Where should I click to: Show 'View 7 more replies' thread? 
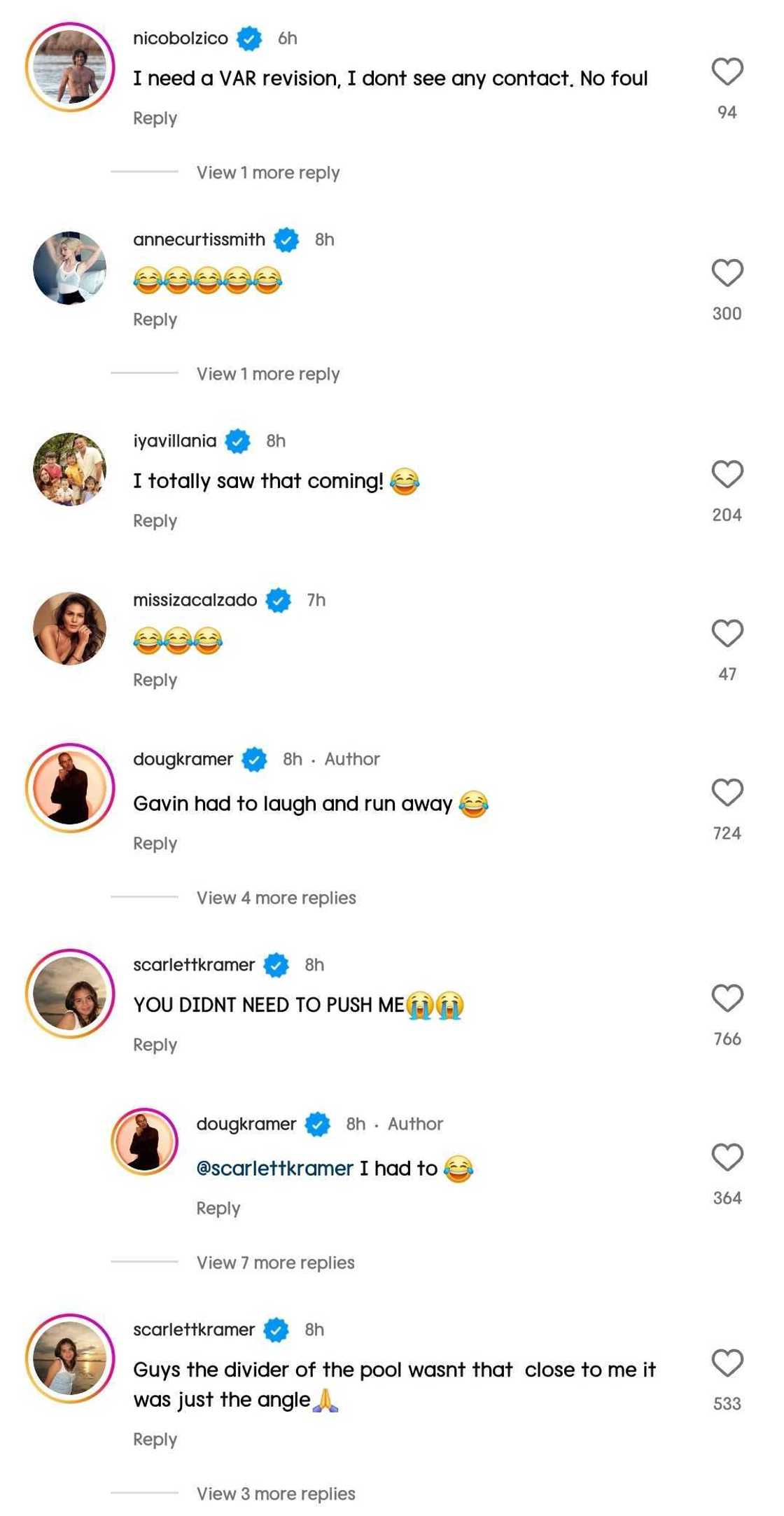[x=275, y=1263]
